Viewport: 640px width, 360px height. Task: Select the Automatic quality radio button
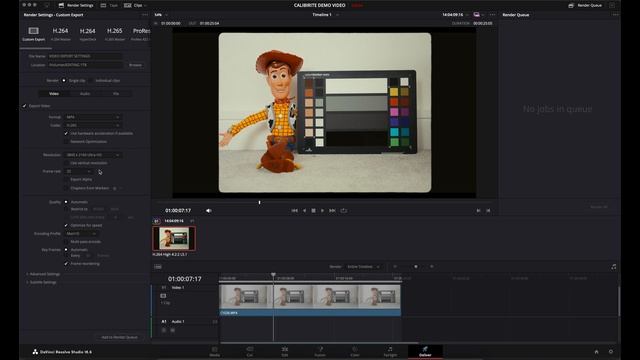pos(66,202)
